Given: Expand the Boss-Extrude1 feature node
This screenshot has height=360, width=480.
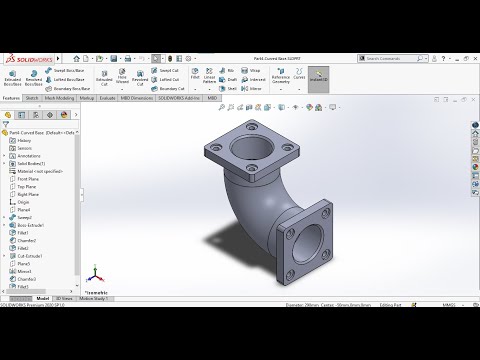Looking at the screenshot, I should pyautogui.click(x=4, y=225).
